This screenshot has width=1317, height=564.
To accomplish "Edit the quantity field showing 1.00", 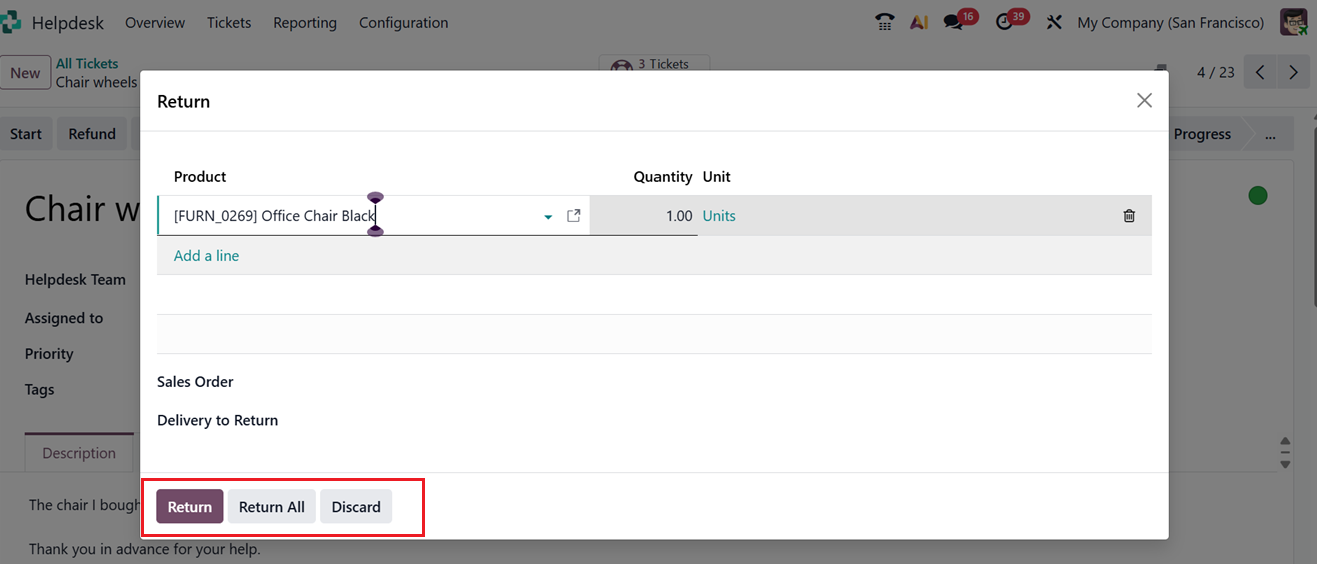I will [643, 216].
